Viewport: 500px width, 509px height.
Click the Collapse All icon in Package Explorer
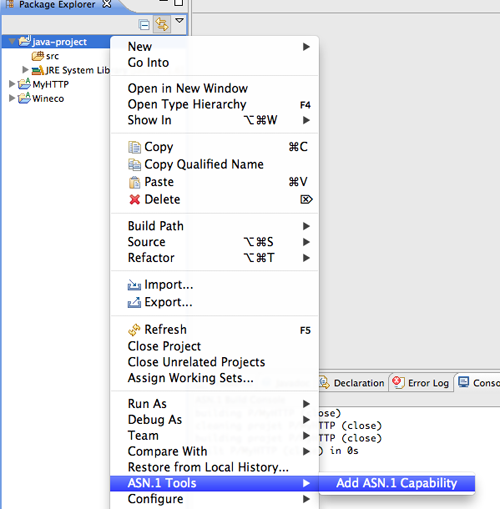pyautogui.click(x=144, y=25)
